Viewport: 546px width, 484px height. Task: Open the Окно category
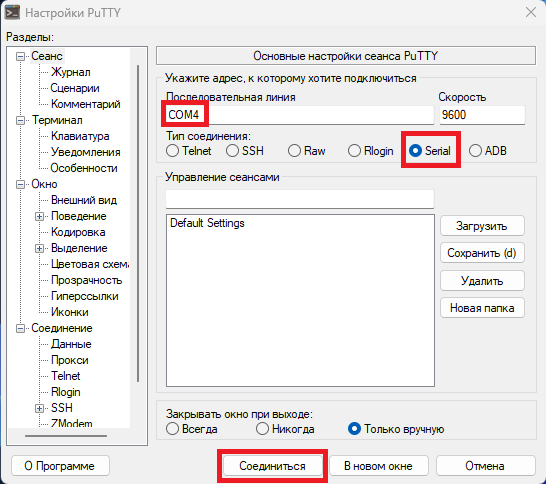(x=44, y=184)
